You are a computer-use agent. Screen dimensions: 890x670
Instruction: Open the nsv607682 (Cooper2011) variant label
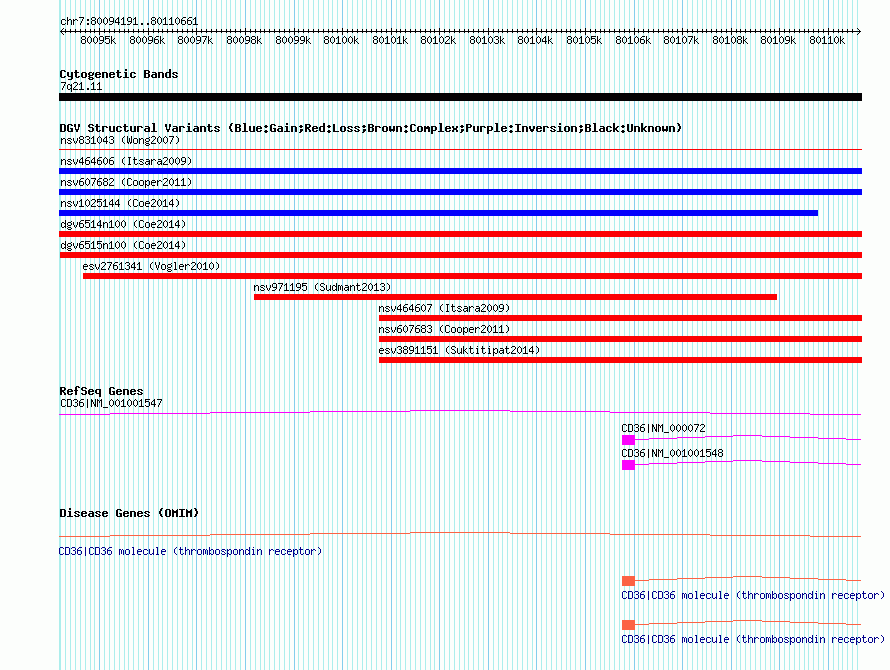126,182
